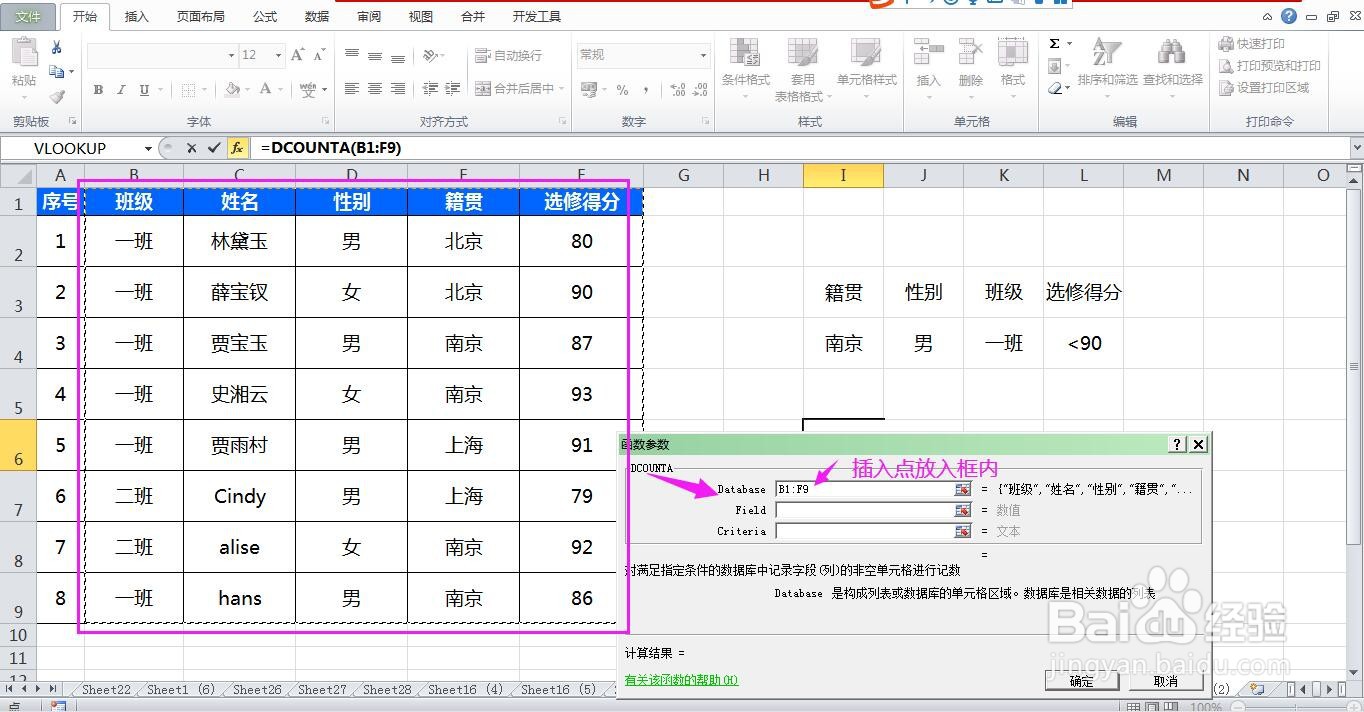Toggle Bold formatting

point(98,90)
